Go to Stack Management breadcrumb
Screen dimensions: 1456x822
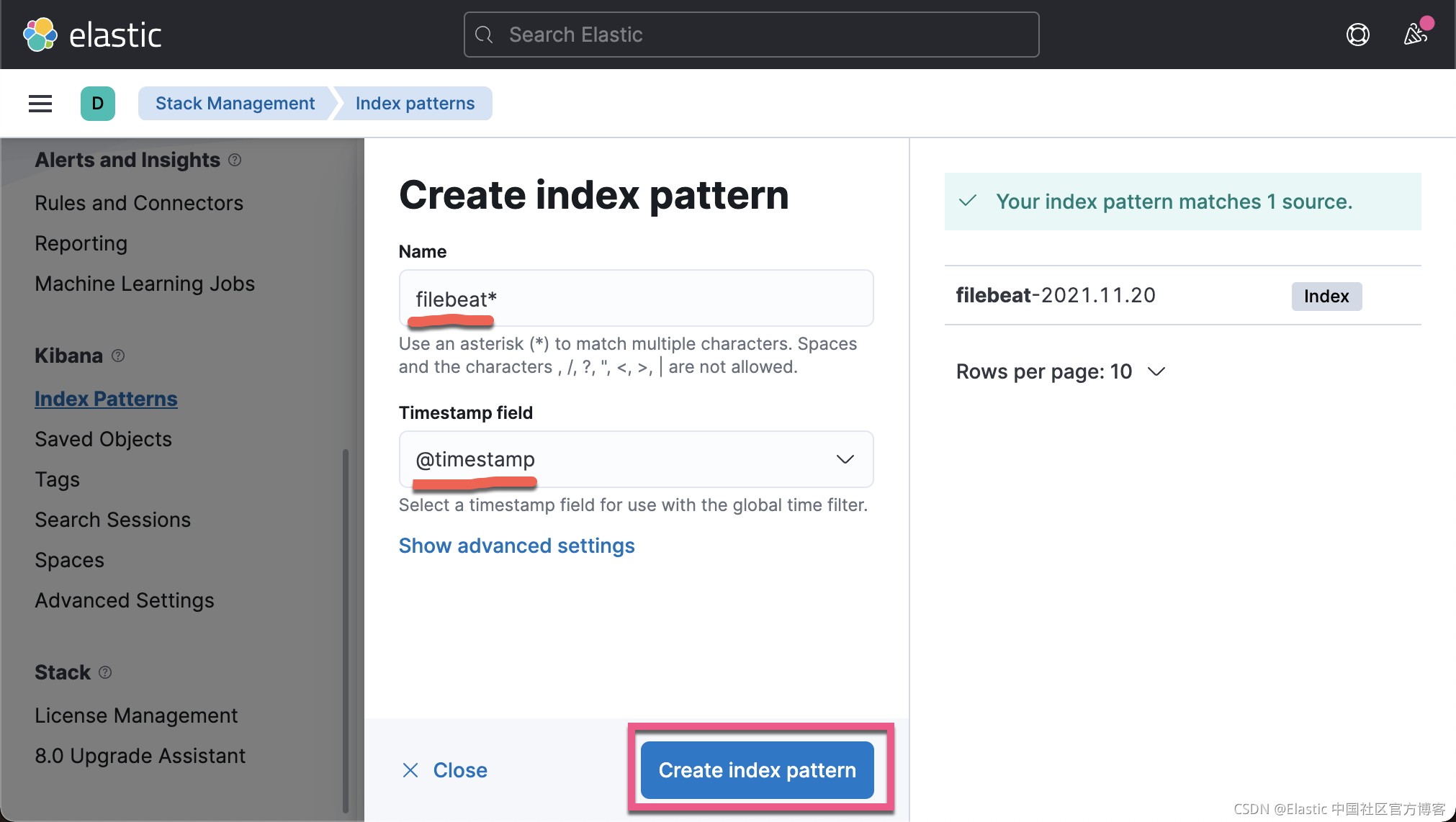235,104
